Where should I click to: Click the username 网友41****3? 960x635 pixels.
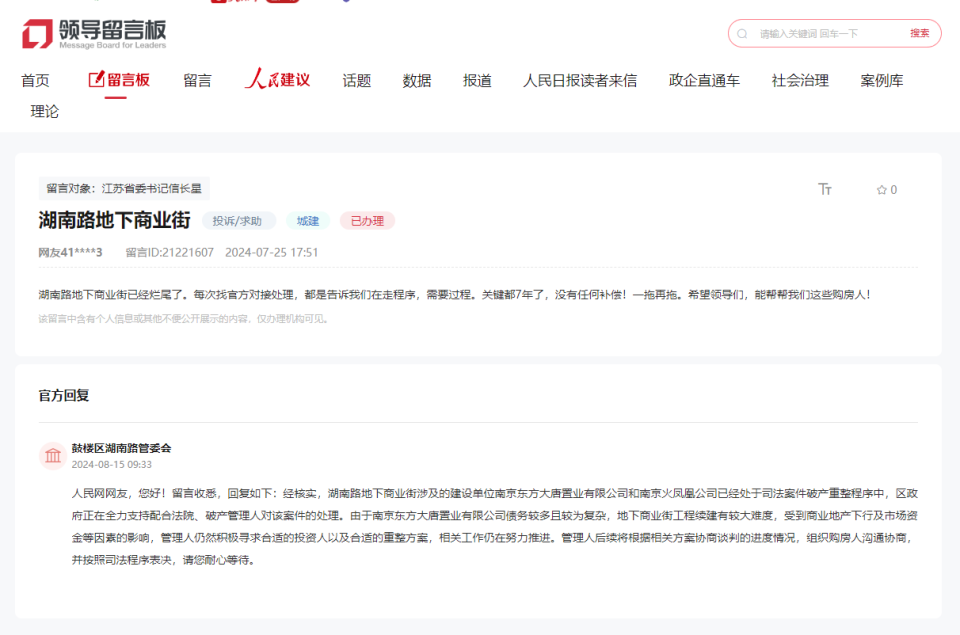[x=70, y=252]
